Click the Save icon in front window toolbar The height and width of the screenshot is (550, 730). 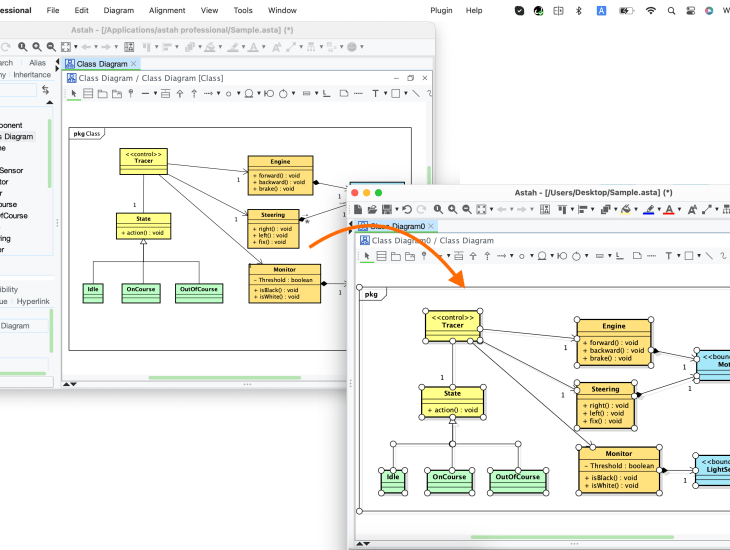pyautogui.click(x=386, y=209)
